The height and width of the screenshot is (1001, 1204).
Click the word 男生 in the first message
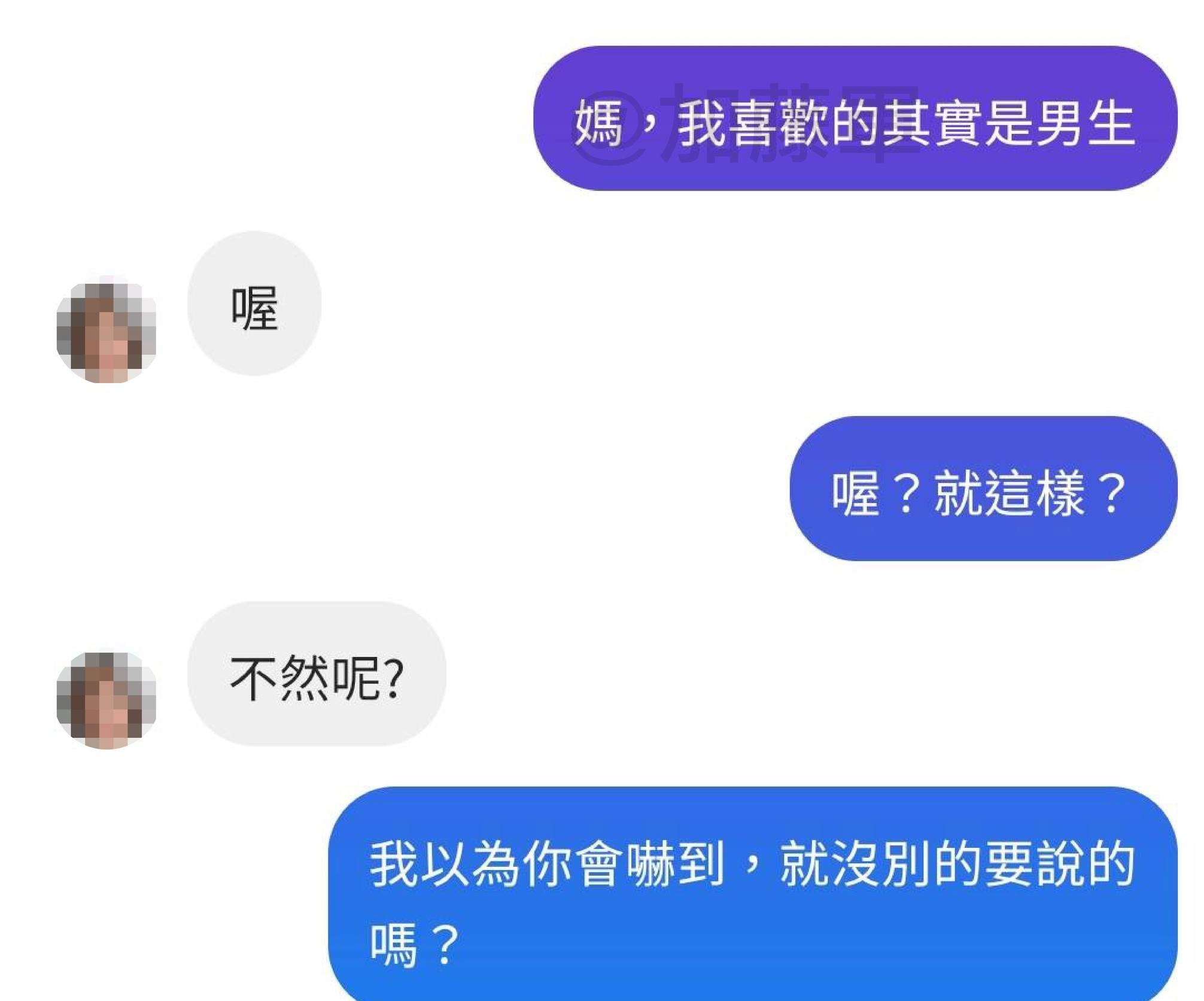pyautogui.click(x=1085, y=123)
